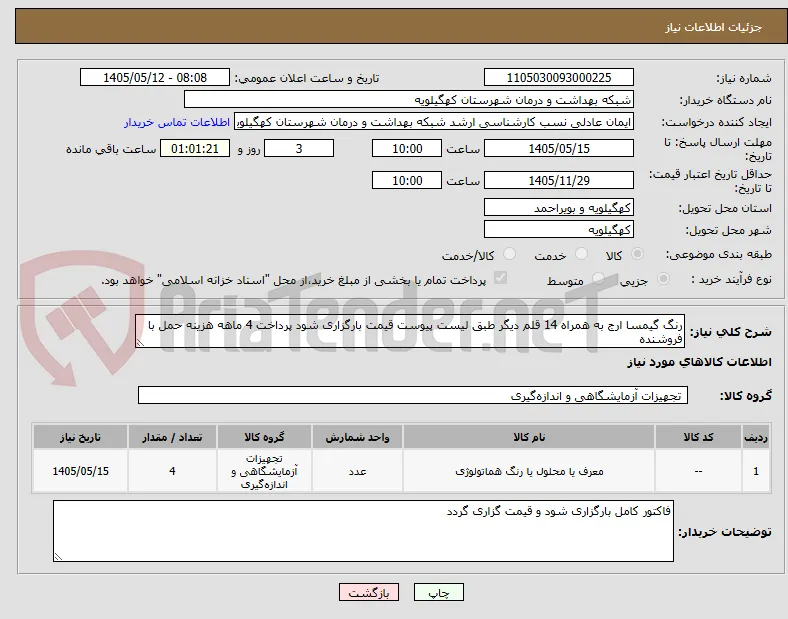This screenshot has width=788, height=619.
Task: Click the unit cell عدد
Action: [x=357, y=471]
